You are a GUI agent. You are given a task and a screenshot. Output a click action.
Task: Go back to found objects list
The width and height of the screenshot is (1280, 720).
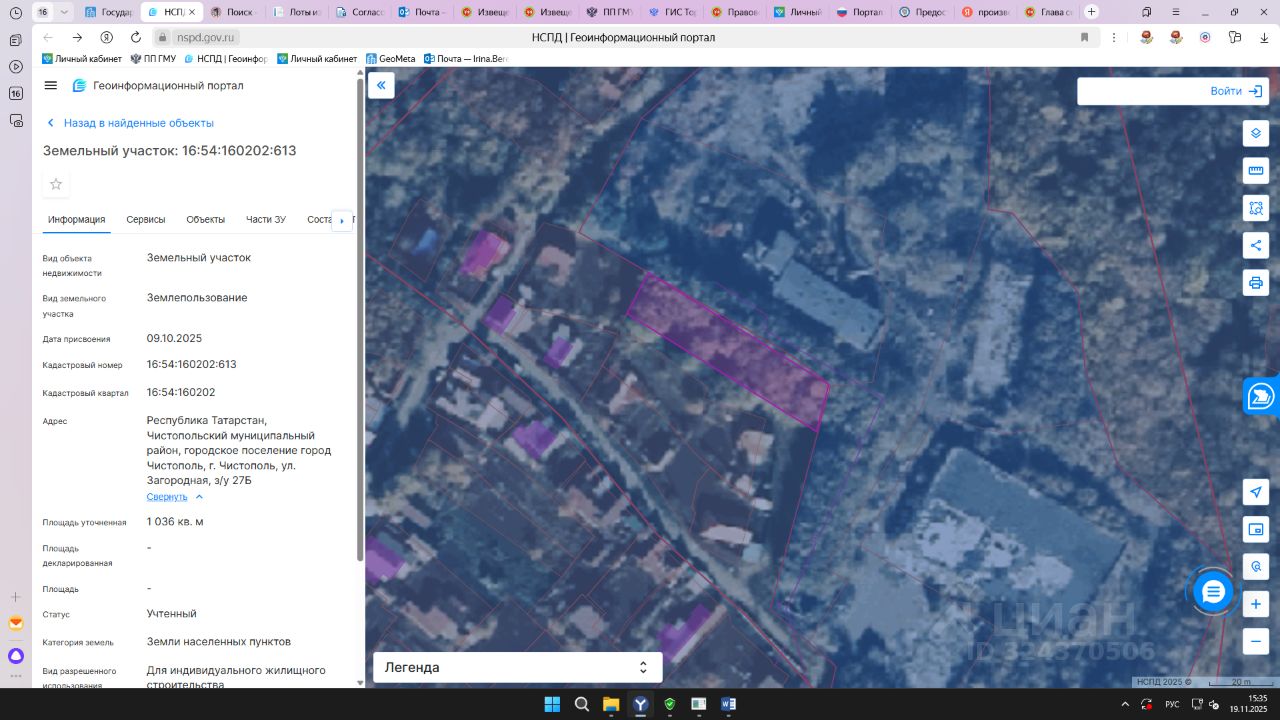(130, 123)
